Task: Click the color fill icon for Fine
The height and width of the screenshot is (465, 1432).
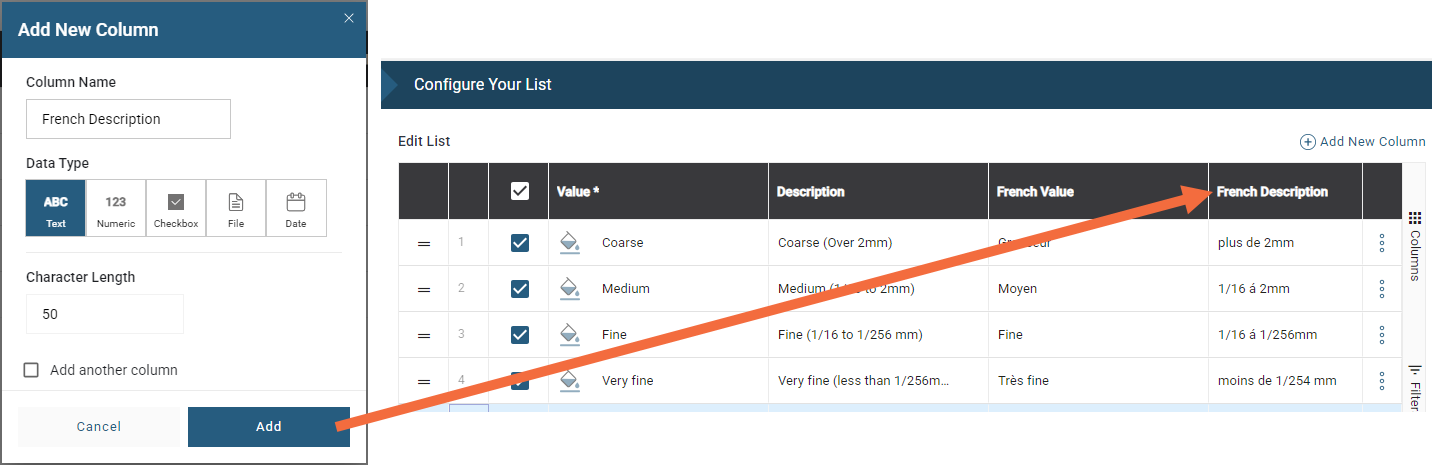Action: (569, 335)
